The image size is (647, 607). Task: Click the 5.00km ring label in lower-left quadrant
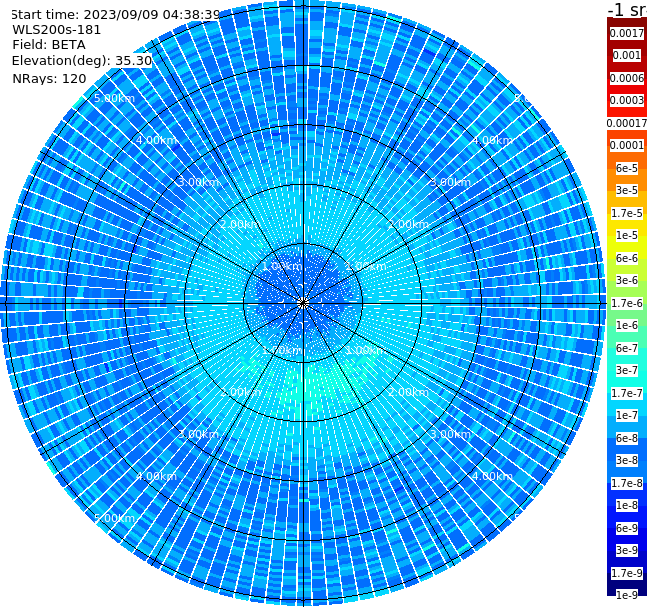click(114, 518)
